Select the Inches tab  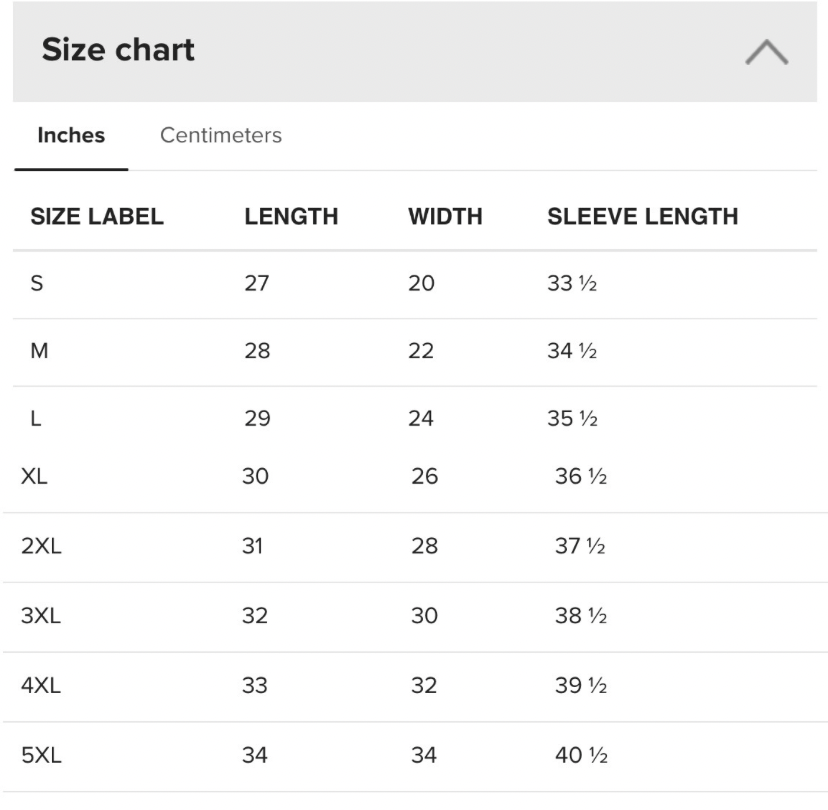tap(71, 135)
